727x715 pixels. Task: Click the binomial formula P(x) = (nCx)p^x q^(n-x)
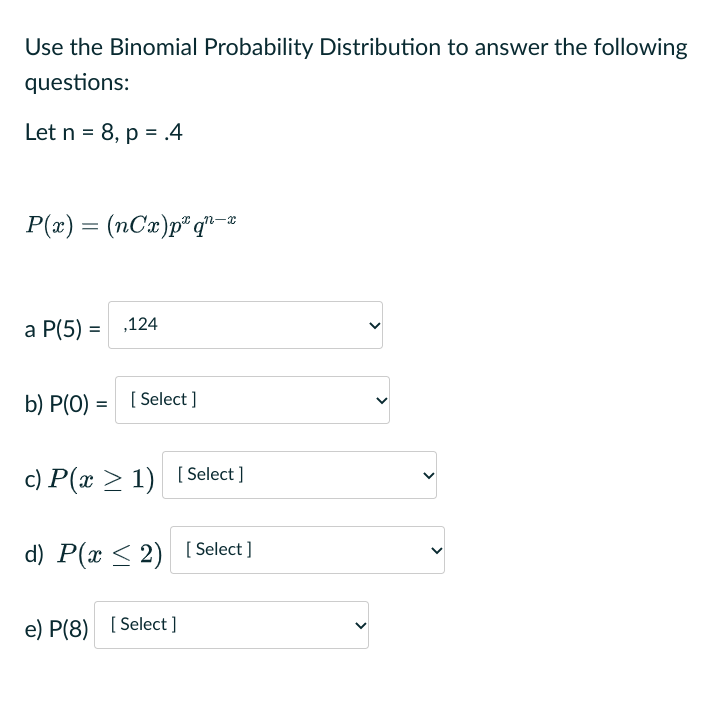[131, 226]
